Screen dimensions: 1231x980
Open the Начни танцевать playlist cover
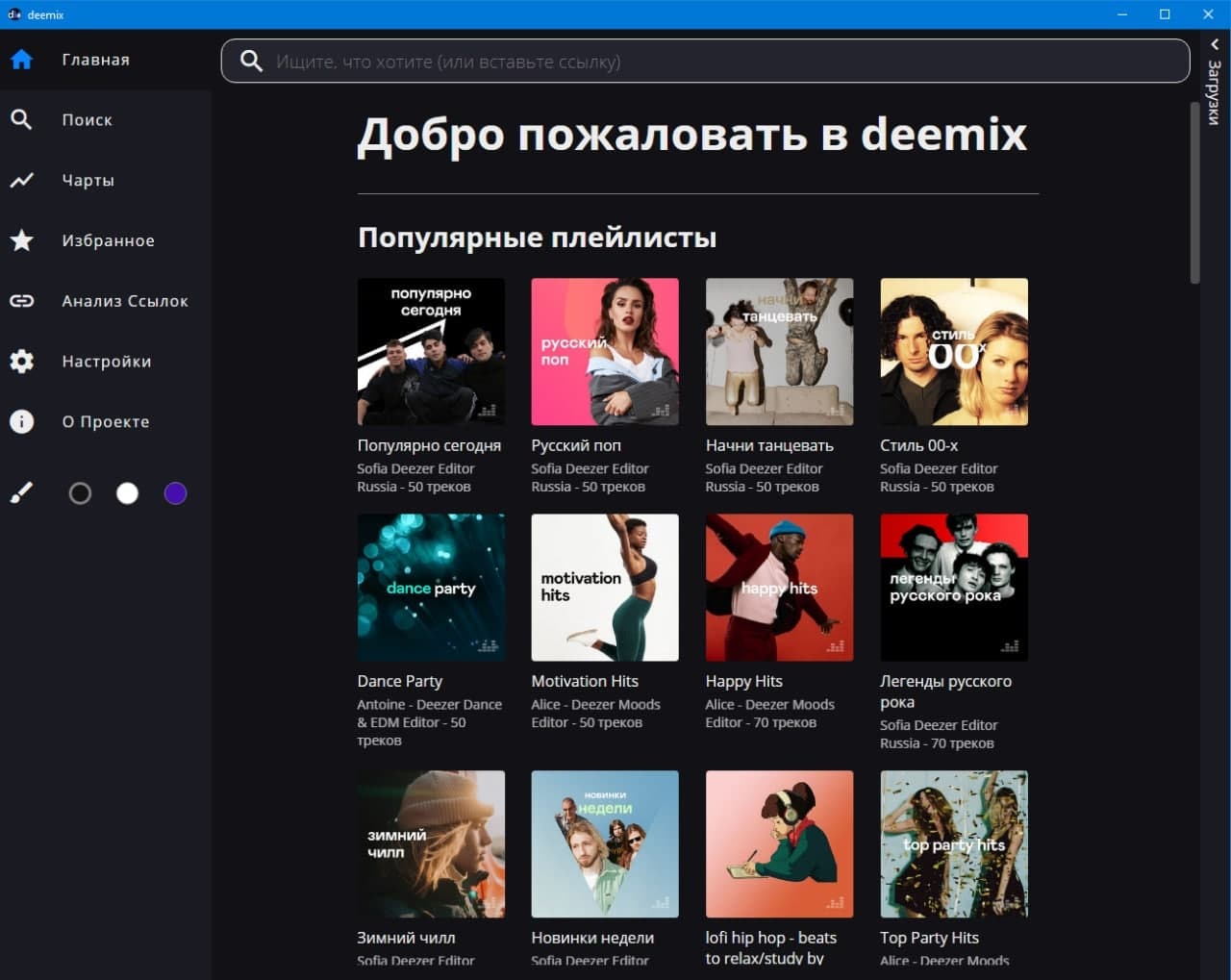point(779,352)
